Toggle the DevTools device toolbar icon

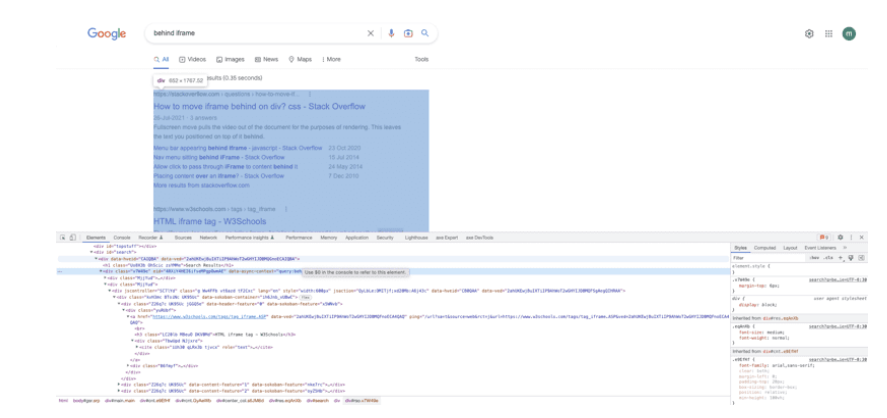click(73, 238)
